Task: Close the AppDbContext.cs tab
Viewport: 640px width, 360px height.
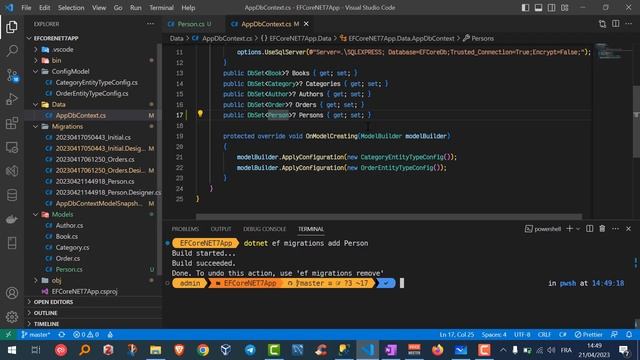Action: (x=306, y=24)
